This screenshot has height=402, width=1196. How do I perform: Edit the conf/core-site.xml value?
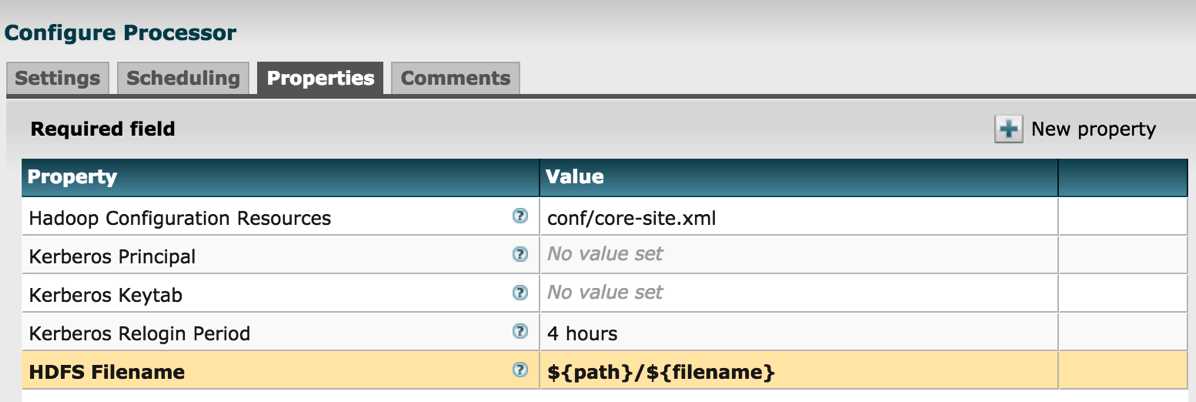799,217
